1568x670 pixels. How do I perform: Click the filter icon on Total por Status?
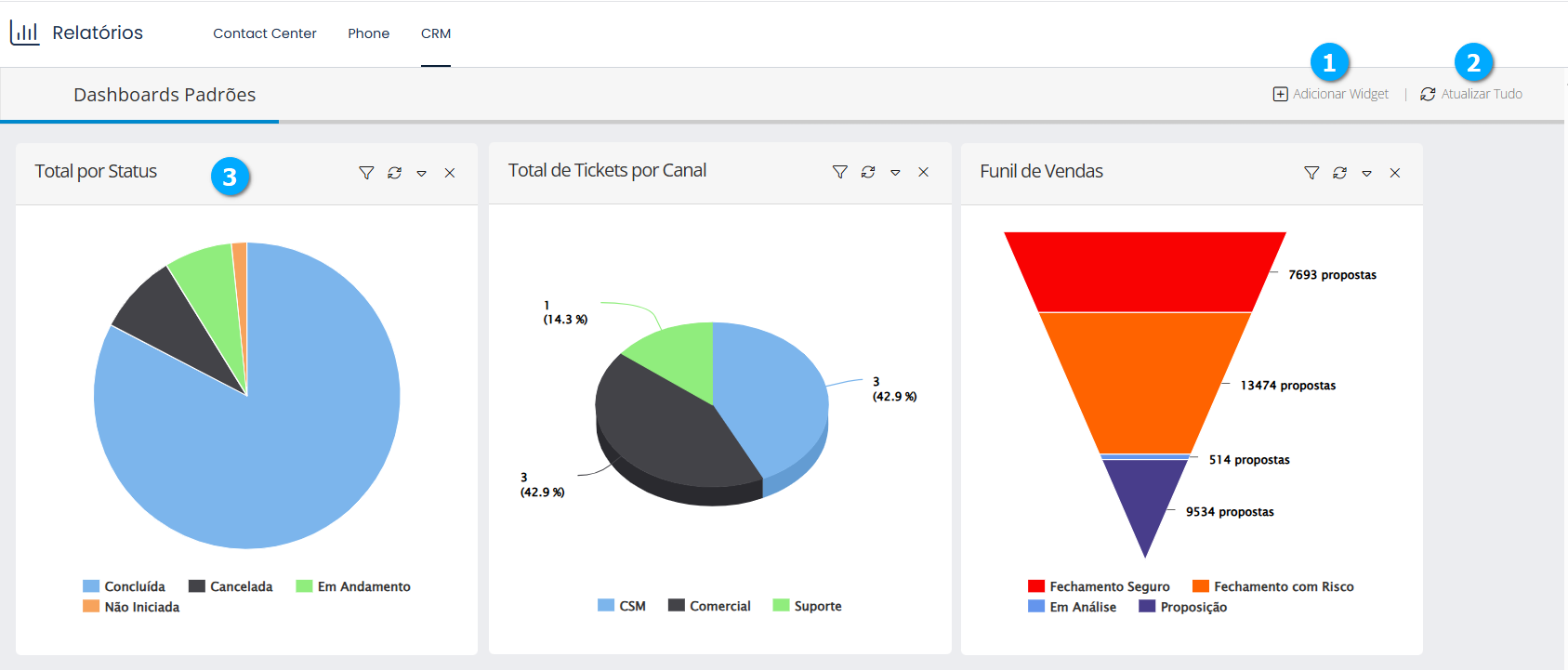[x=366, y=173]
